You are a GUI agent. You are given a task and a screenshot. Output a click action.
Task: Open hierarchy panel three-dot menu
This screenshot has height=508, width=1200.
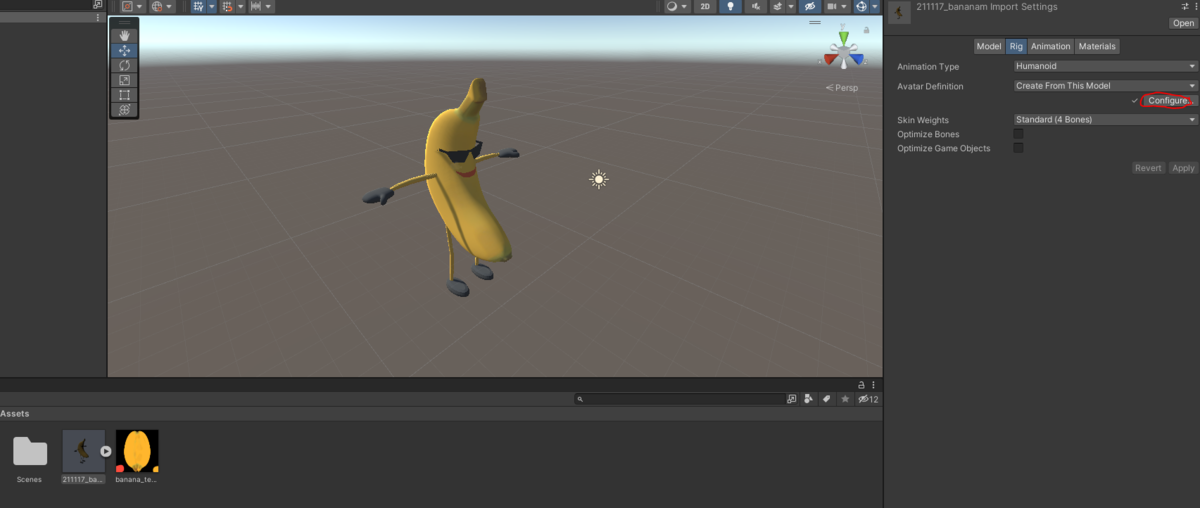coord(97,17)
